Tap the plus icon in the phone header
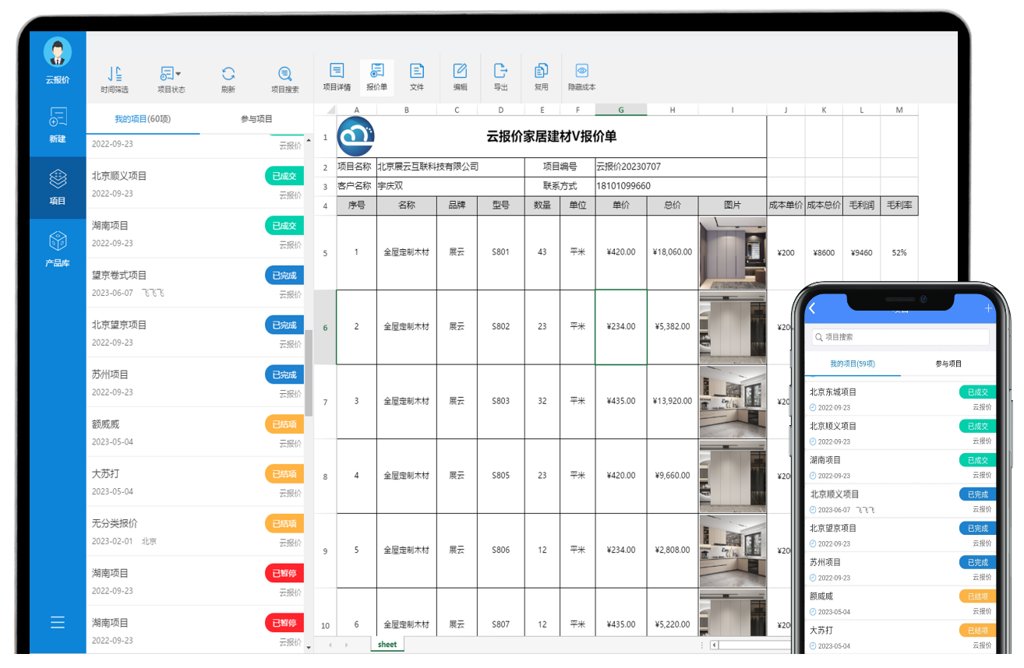 988,308
